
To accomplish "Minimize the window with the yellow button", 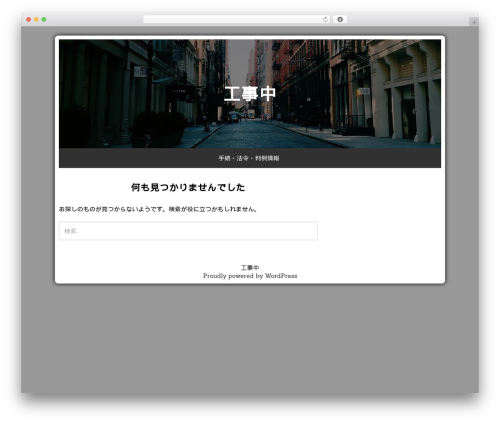I will pyautogui.click(x=36, y=20).
